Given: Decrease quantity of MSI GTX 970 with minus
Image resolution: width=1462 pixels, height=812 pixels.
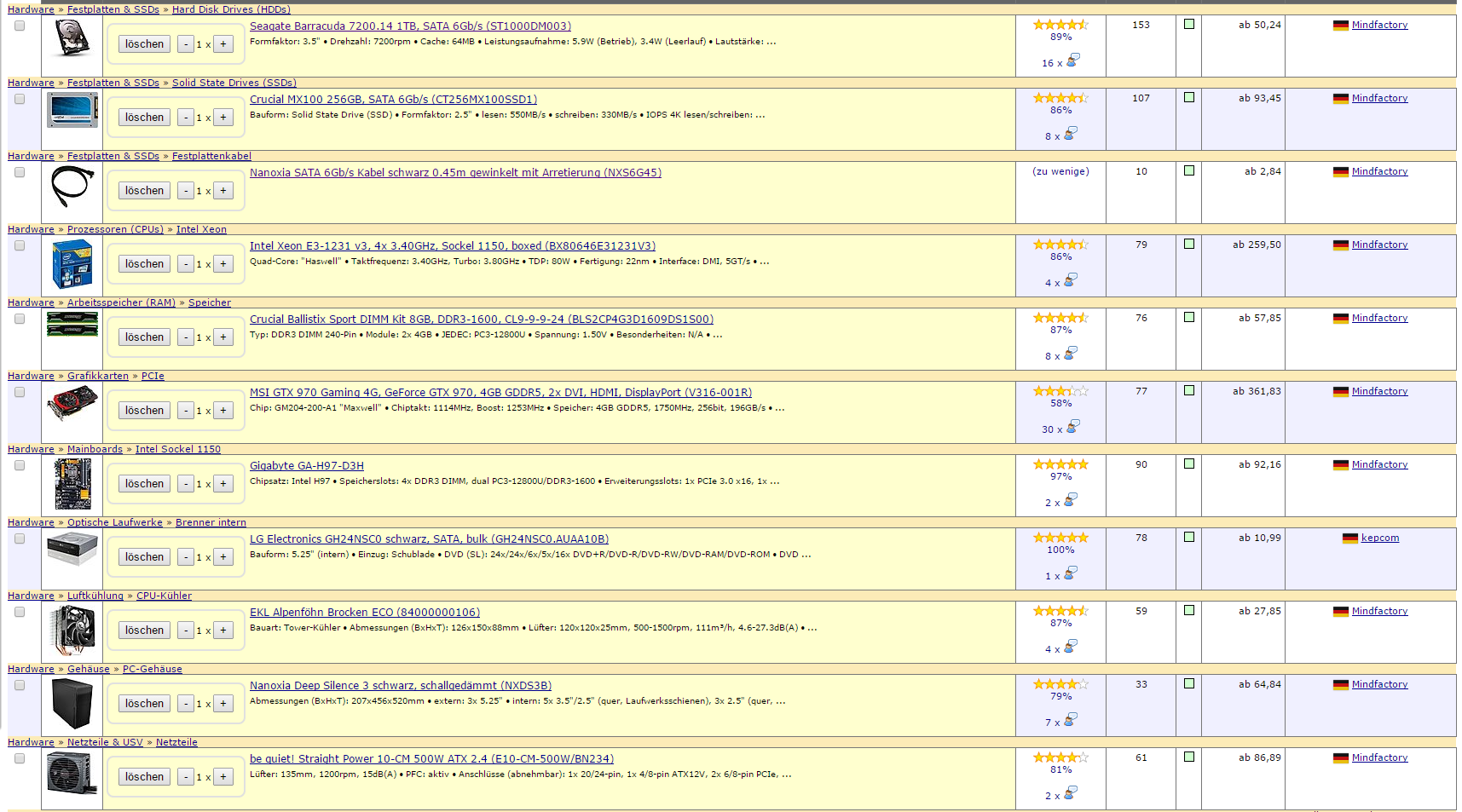Looking at the screenshot, I should click(x=186, y=411).
